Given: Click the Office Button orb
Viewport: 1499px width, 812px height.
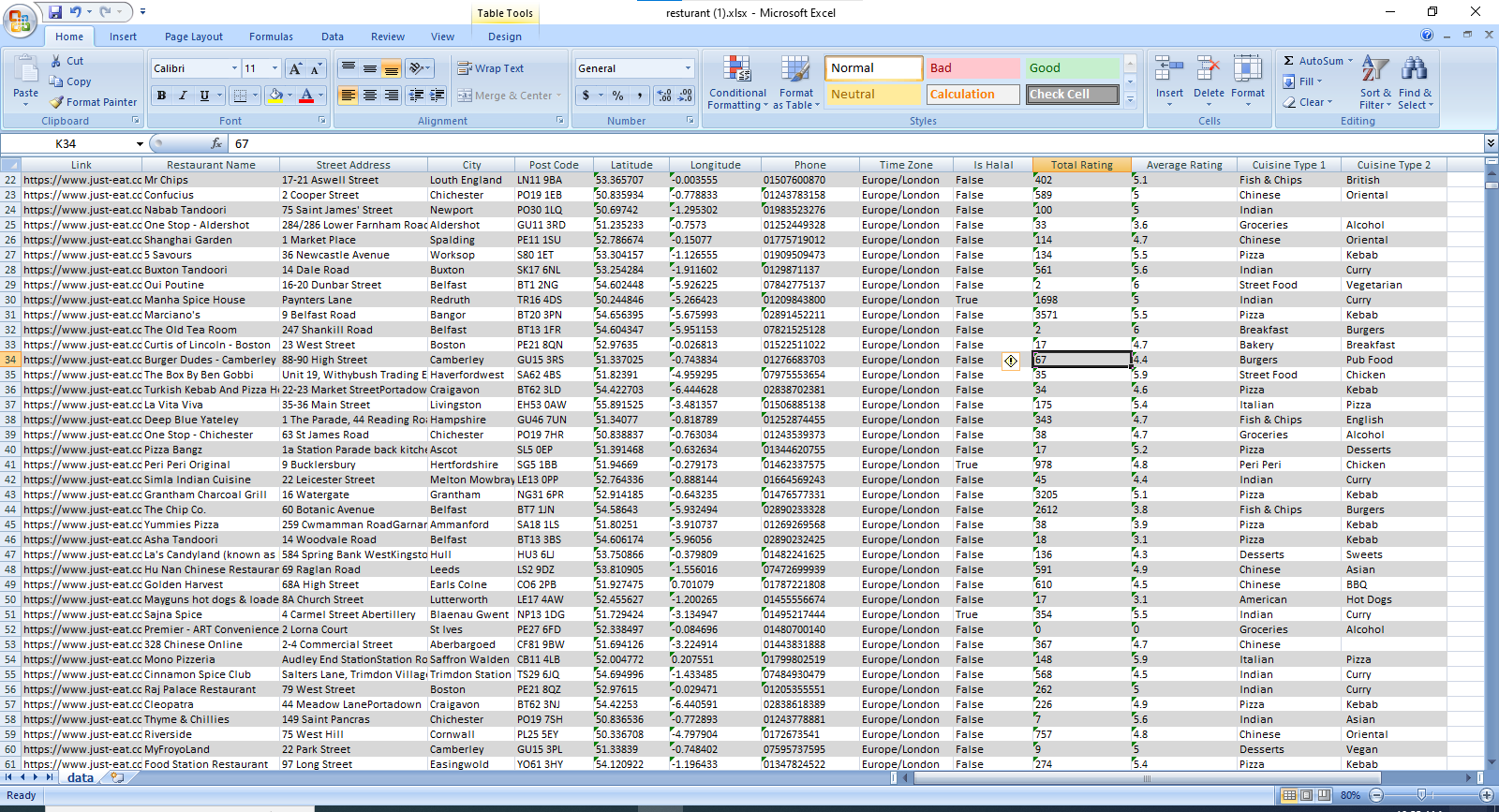Looking at the screenshot, I should pyautogui.click(x=20, y=22).
